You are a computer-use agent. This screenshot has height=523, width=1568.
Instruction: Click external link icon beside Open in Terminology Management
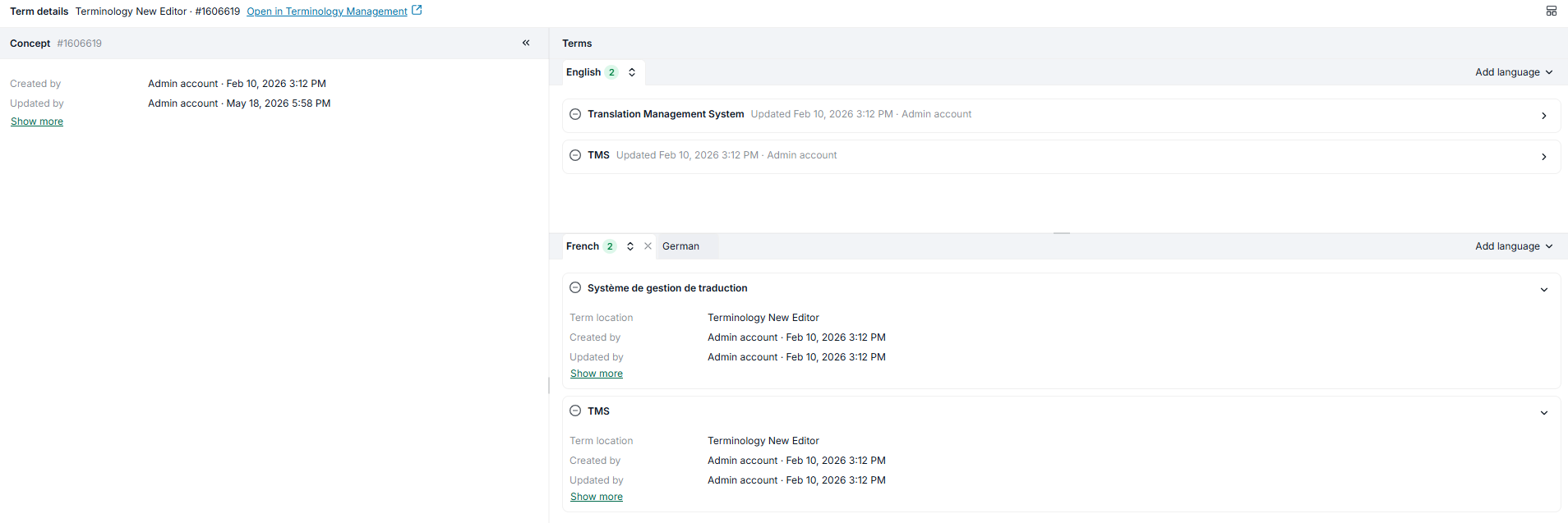(x=417, y=11)
